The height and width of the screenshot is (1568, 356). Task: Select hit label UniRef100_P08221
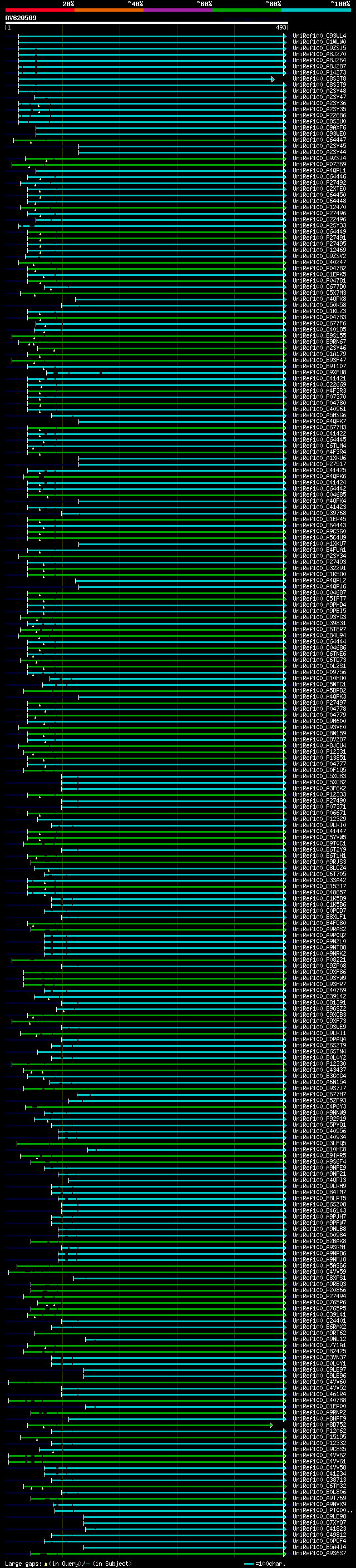click(x=319, y=960)
